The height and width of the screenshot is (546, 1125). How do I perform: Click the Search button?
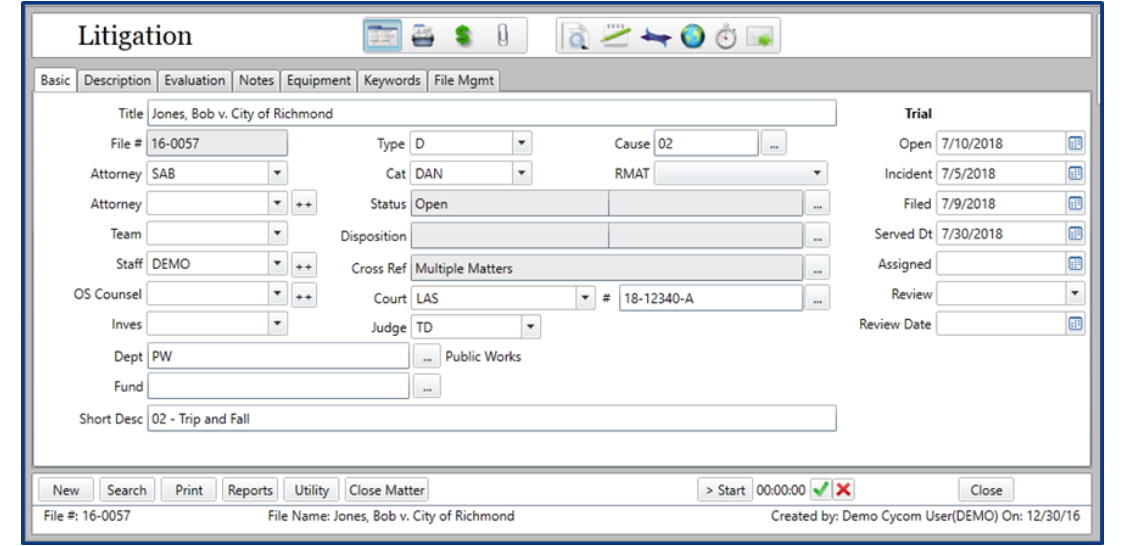click(126, 490)
